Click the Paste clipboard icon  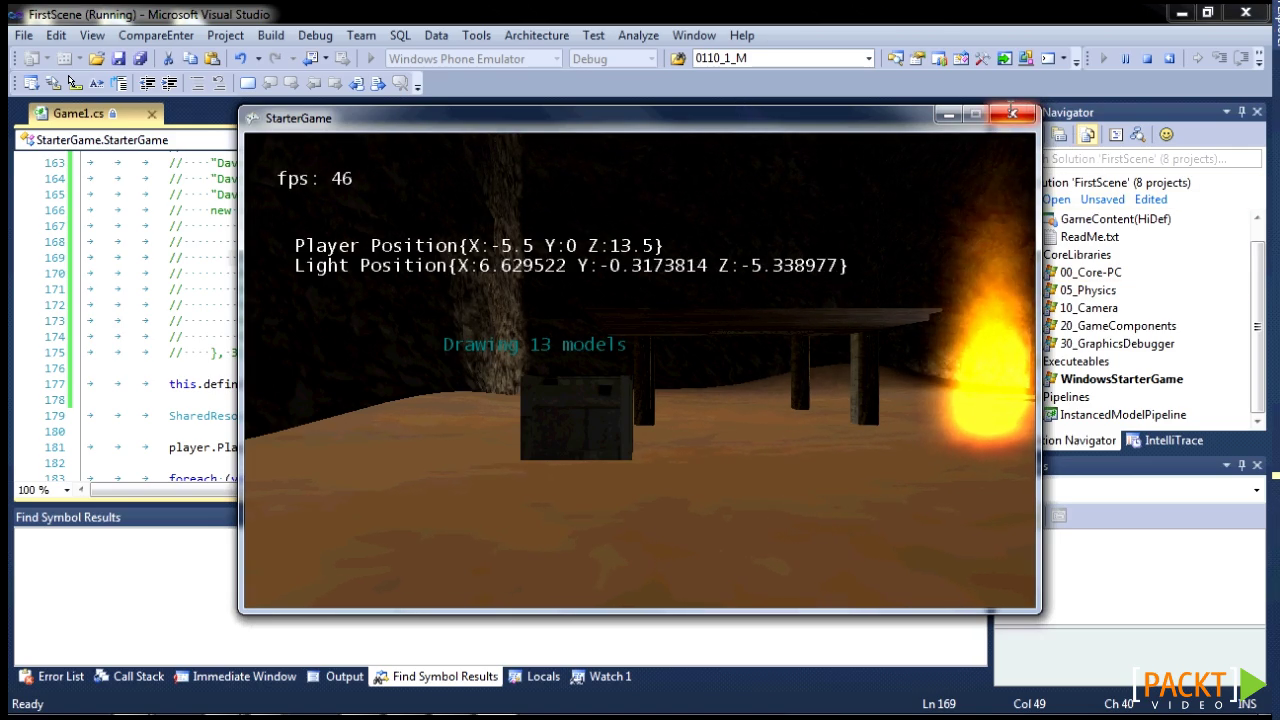tap(213, 59)
